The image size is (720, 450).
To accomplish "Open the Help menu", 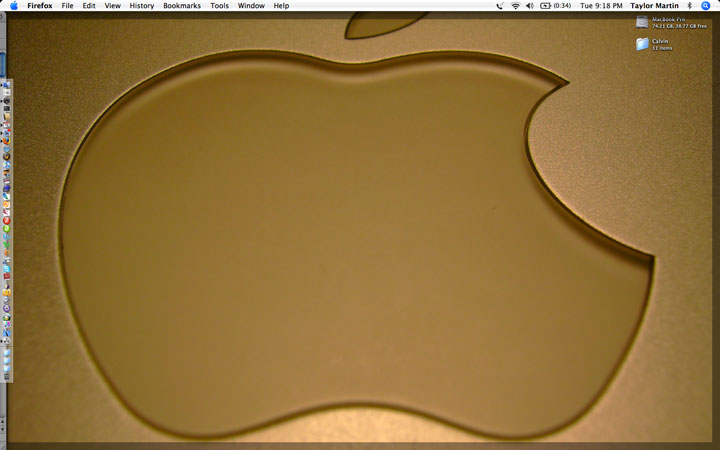I will coord(281,6).
